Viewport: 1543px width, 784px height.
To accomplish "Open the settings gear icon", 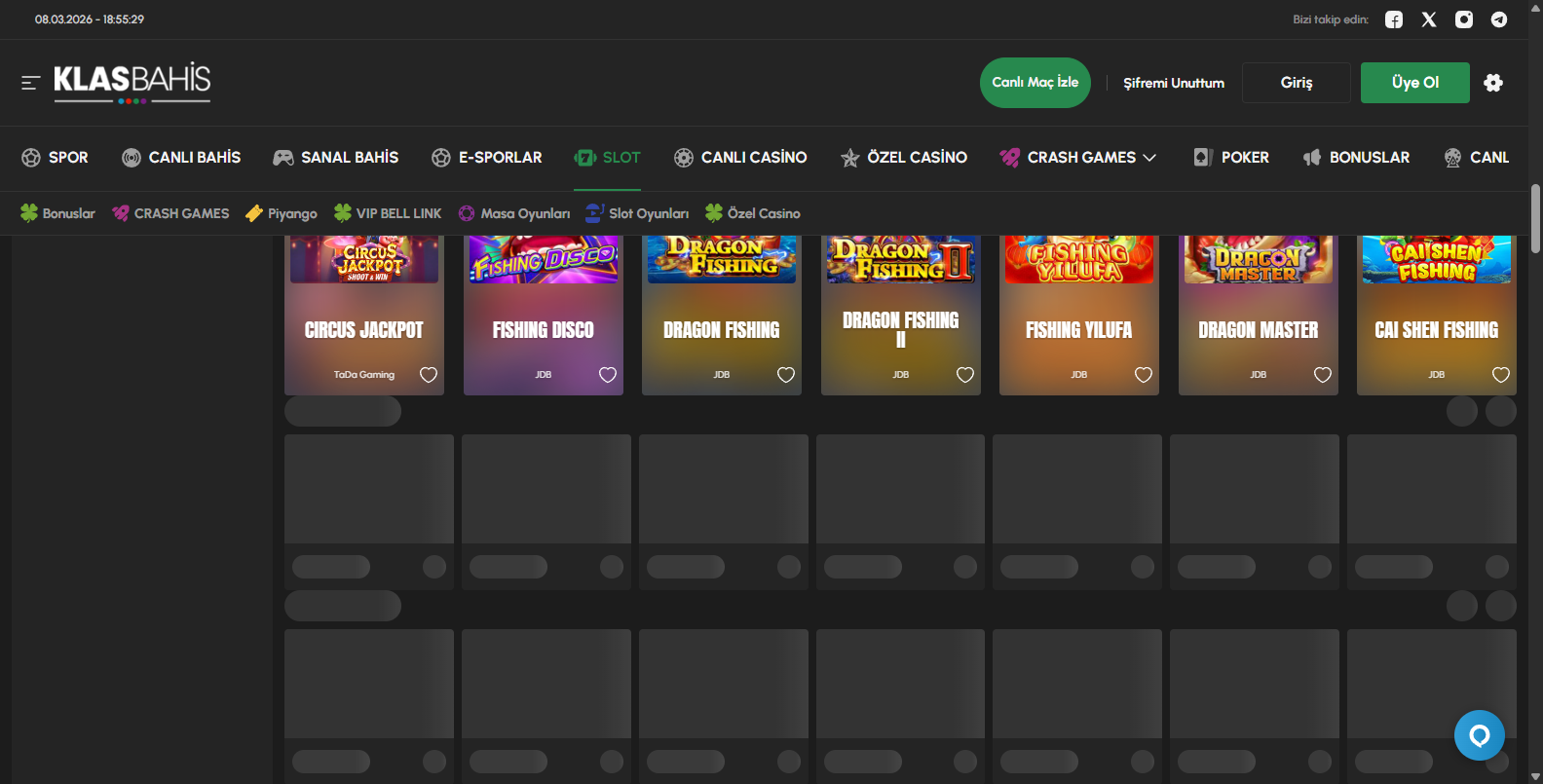I will (1493, 83).
